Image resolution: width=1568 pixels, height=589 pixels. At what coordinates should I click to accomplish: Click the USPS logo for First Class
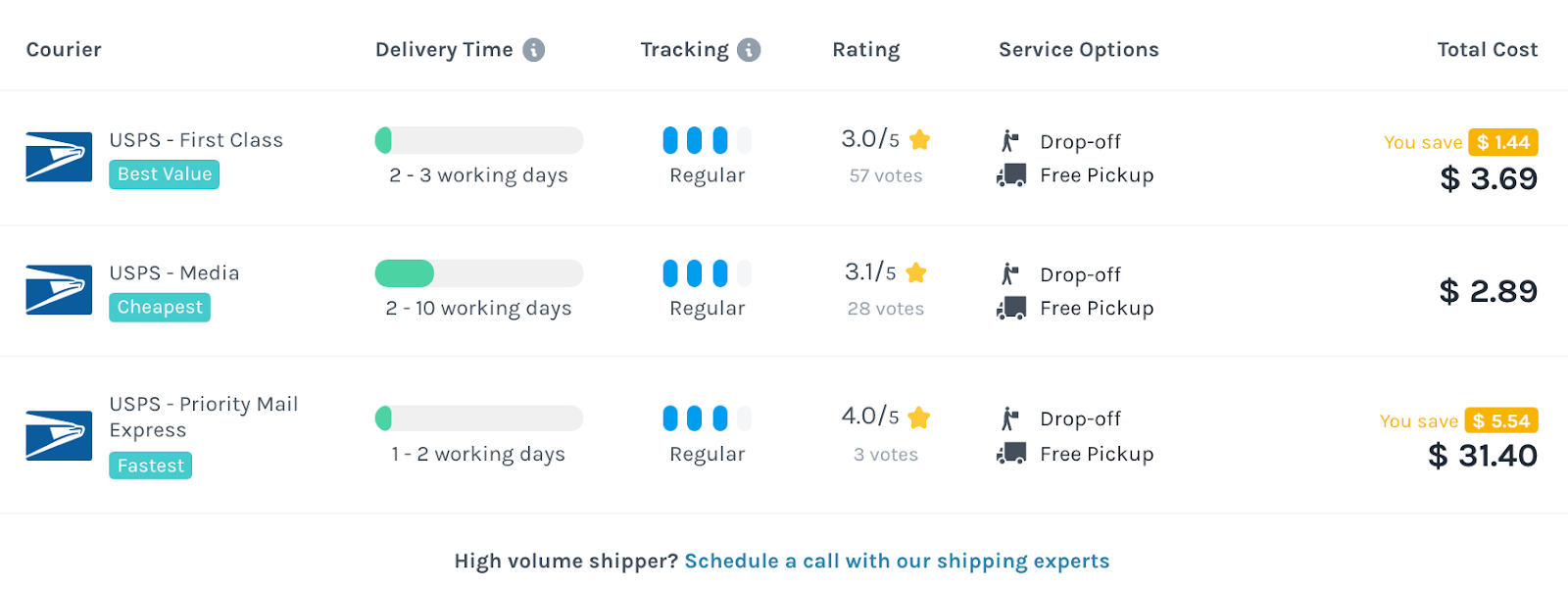pyautogui.click(x=59, y=157)
